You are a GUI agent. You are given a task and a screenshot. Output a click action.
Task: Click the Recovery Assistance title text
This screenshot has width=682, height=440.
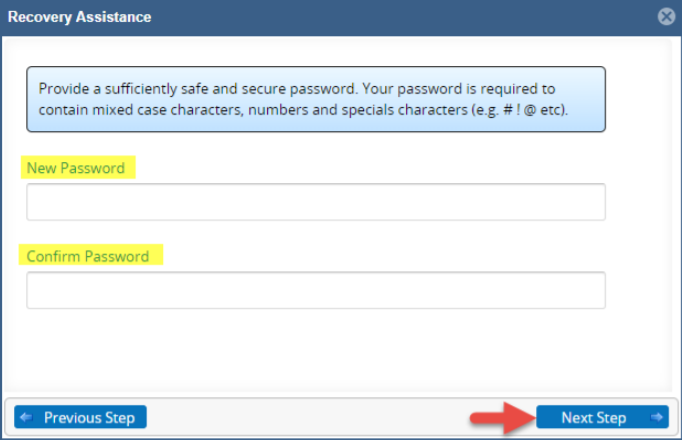click(x=80, y=17)
